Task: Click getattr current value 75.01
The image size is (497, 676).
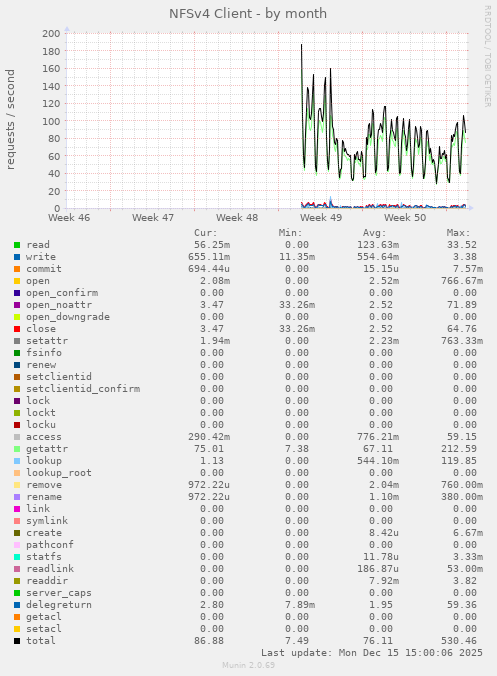Action: click(x=209, y=449)
